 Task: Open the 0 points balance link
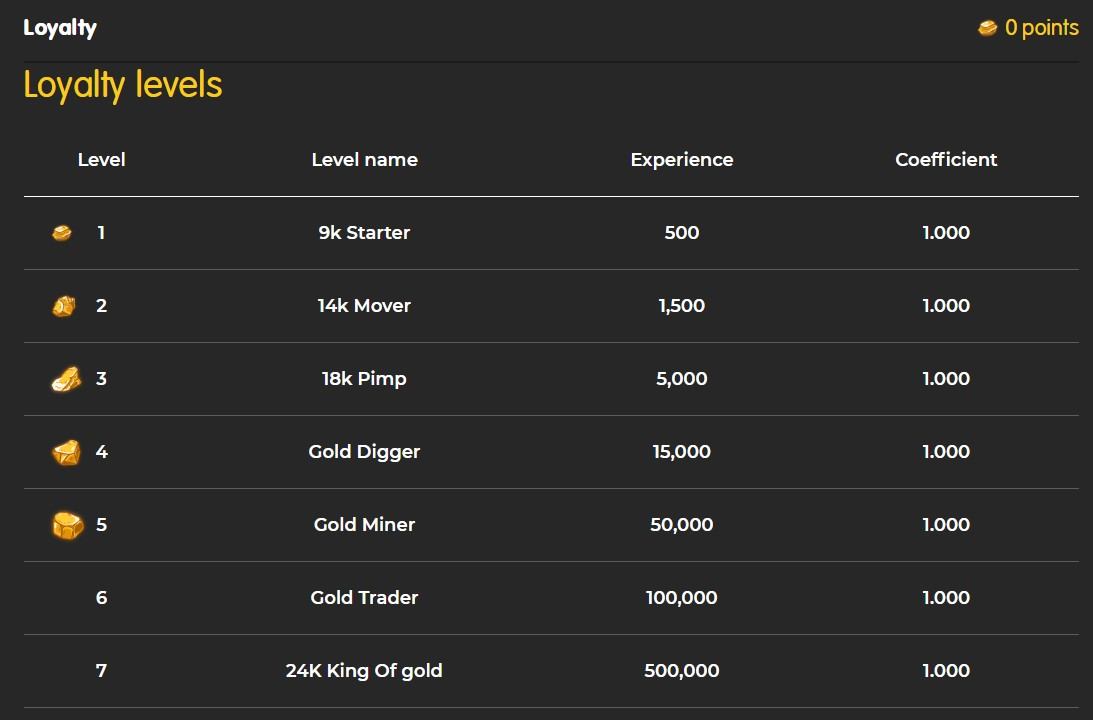pyautogui.click(x=1041, y=28)
